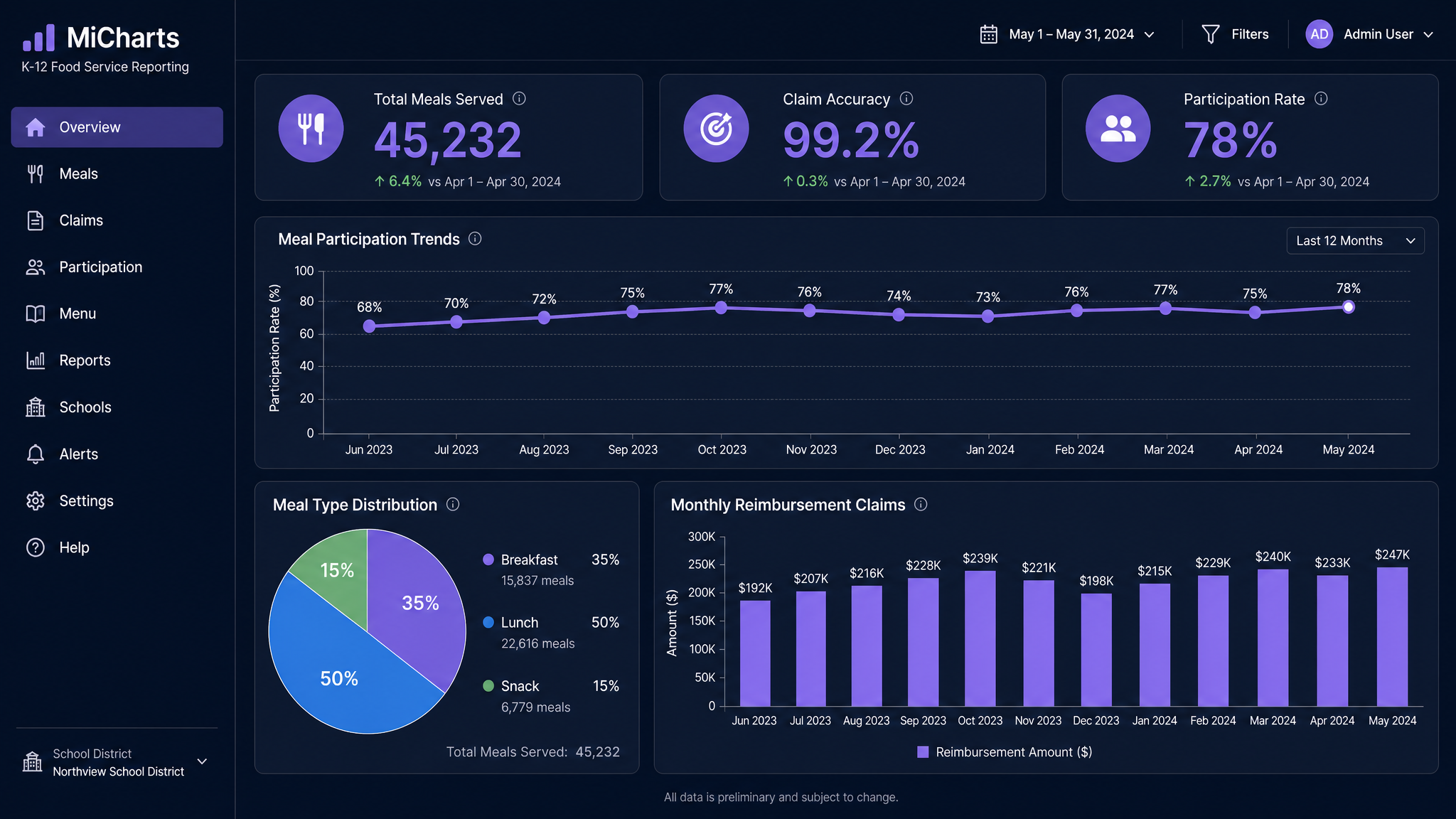
Task: Open the Help page
Action: [117, 547]
